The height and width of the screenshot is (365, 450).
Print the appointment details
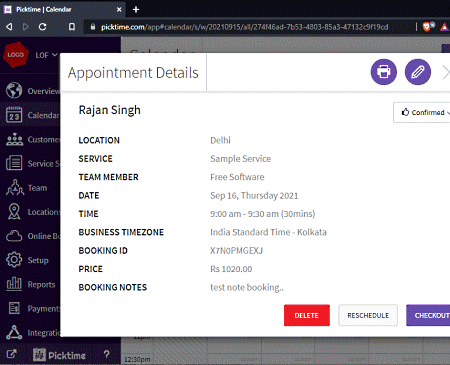[x=384, y=72]
